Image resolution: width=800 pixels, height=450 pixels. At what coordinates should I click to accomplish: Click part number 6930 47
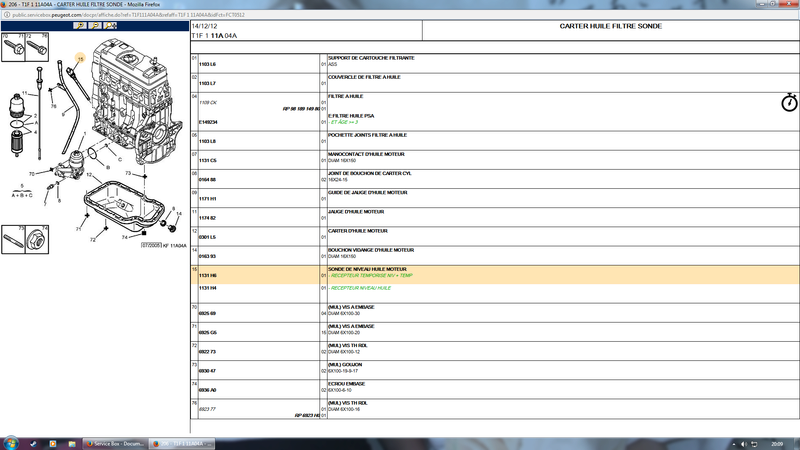207,371
